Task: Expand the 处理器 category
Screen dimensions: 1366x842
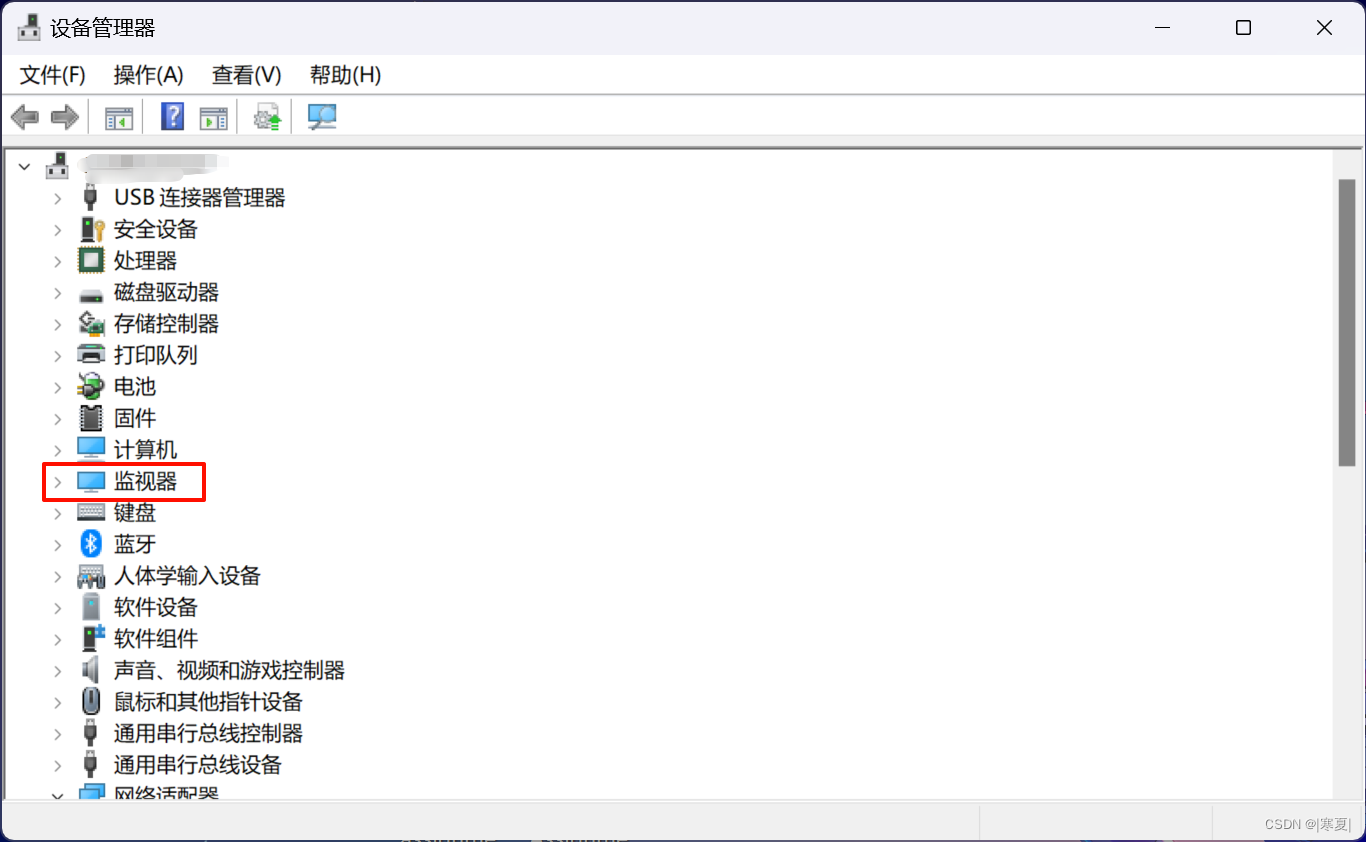Action: pos(57,260)
